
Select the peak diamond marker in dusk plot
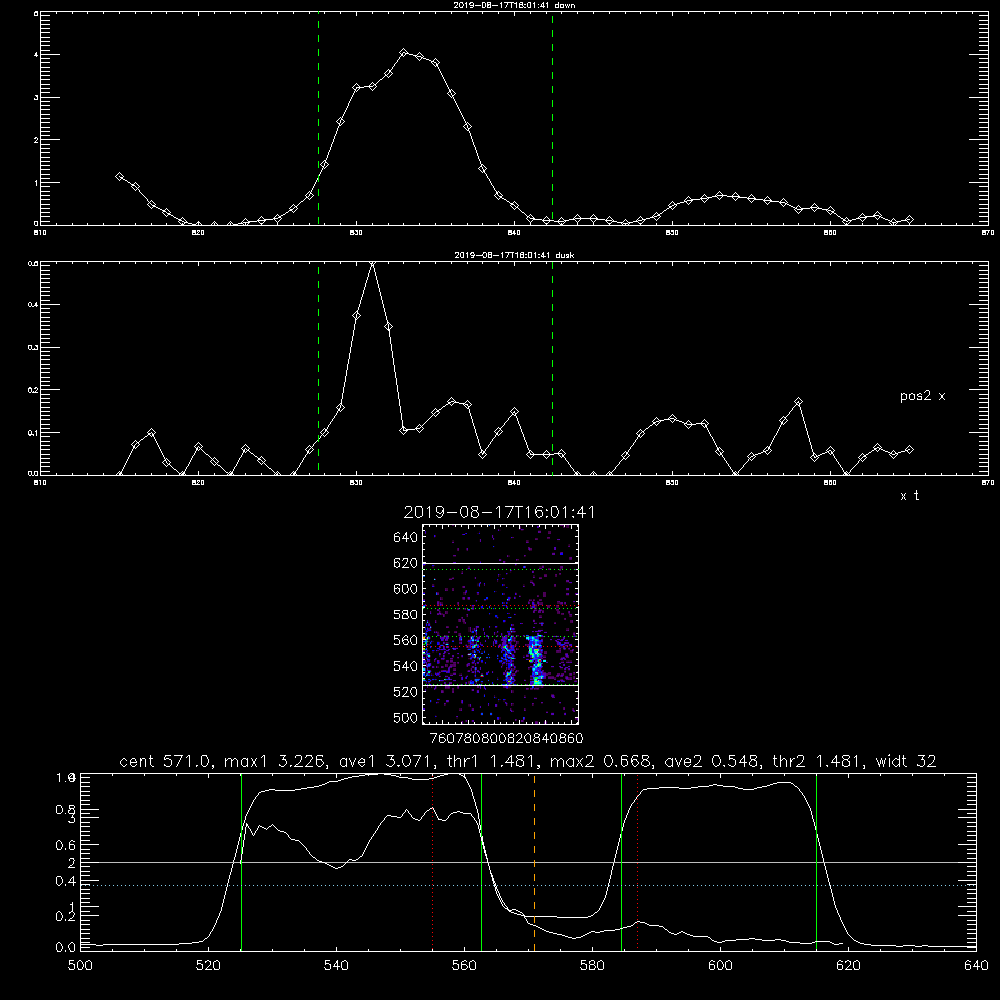click(372, 263)
